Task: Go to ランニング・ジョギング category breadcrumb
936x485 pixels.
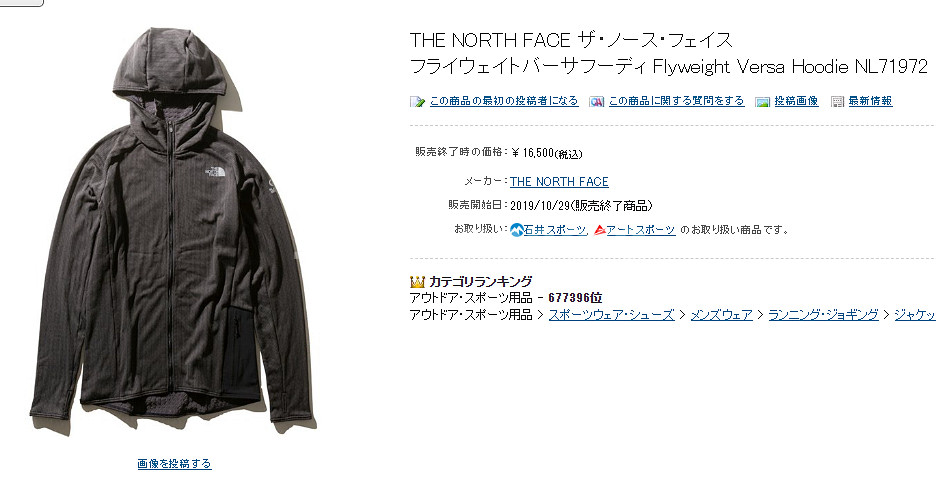Action: (x=823, y=315)
